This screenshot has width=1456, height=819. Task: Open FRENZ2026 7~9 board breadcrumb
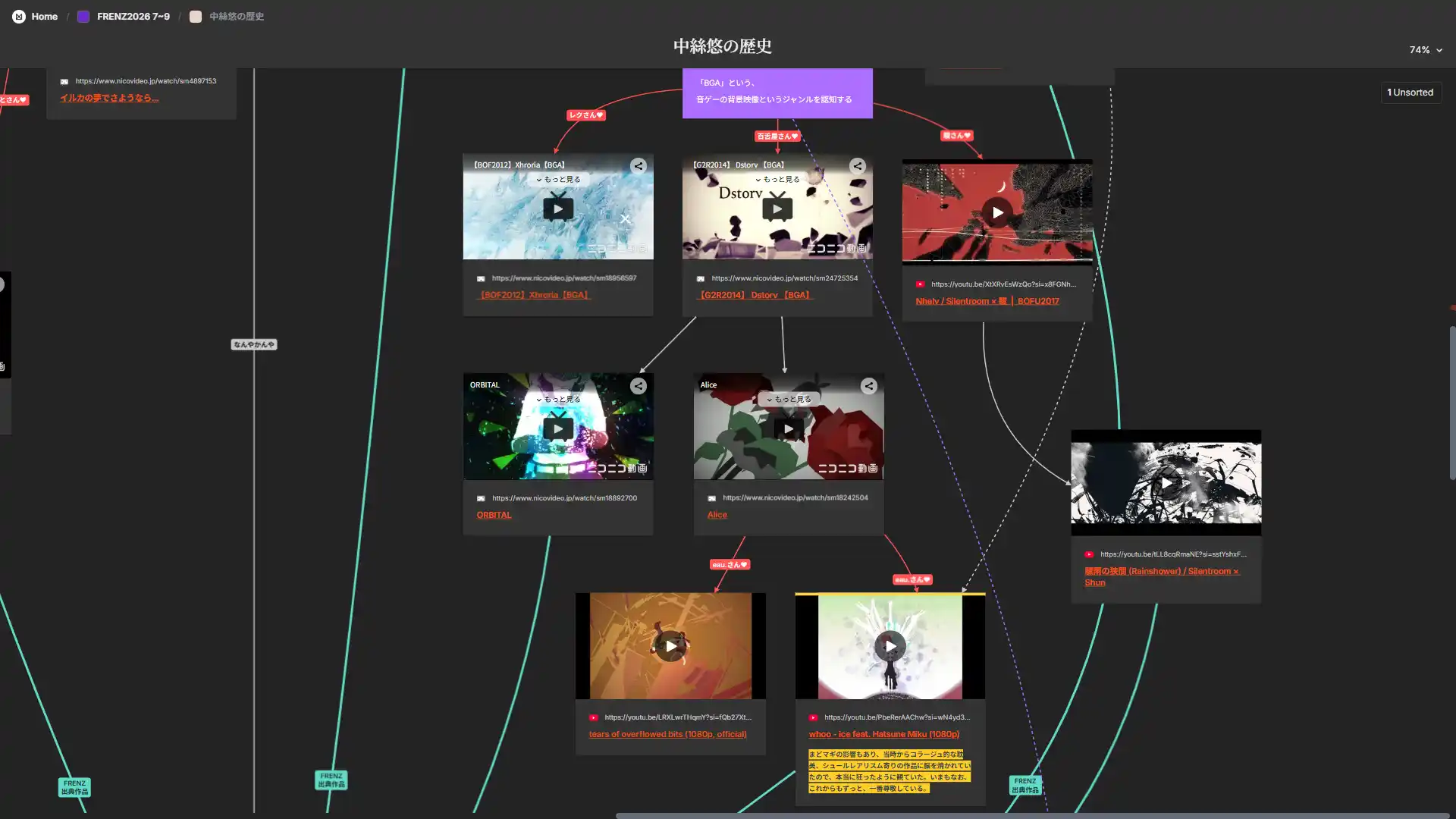133,17
